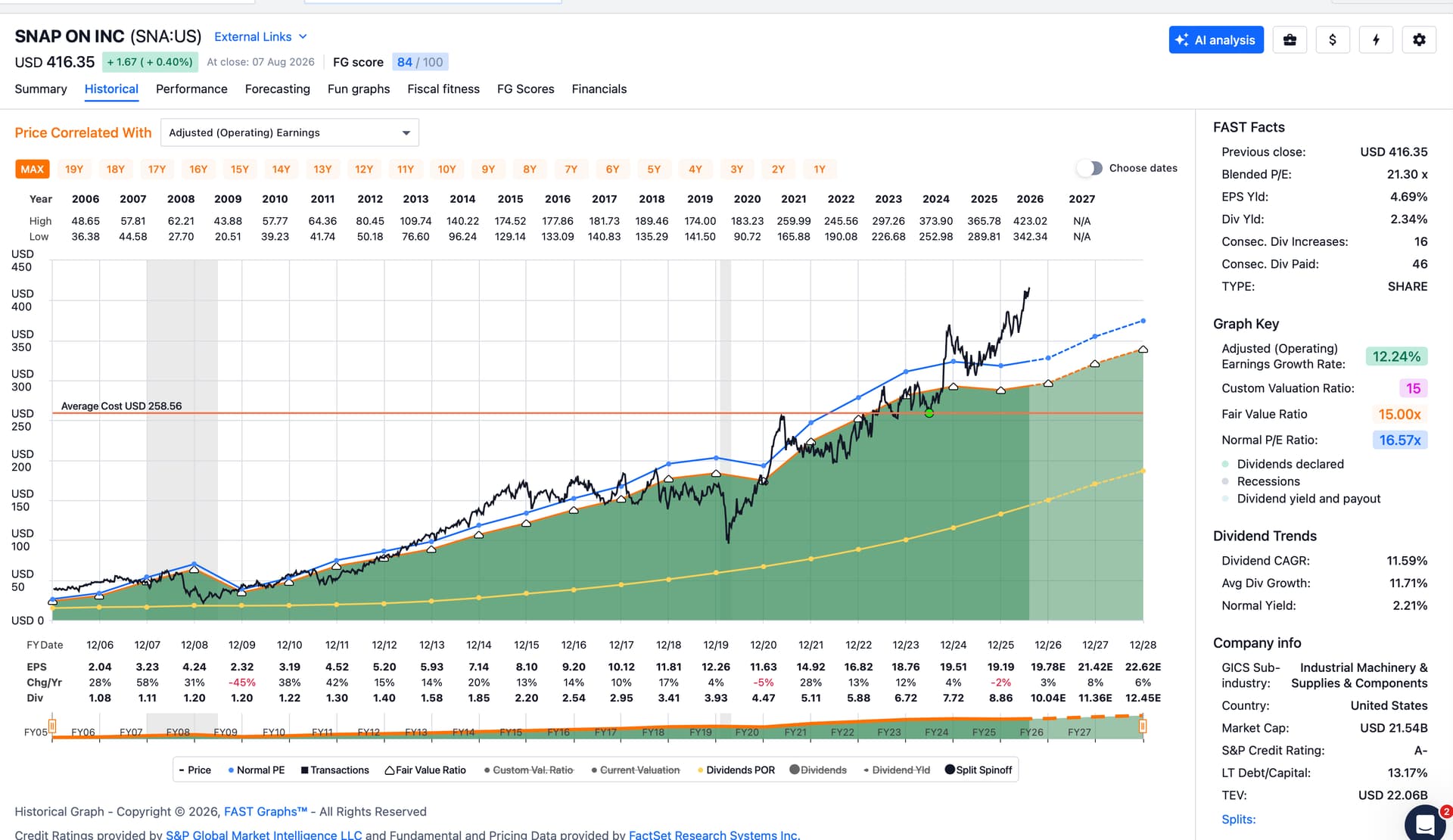Switch to the Summary tab
The width and height of the screenshot is (1453, 840).
tap(41, 89)
